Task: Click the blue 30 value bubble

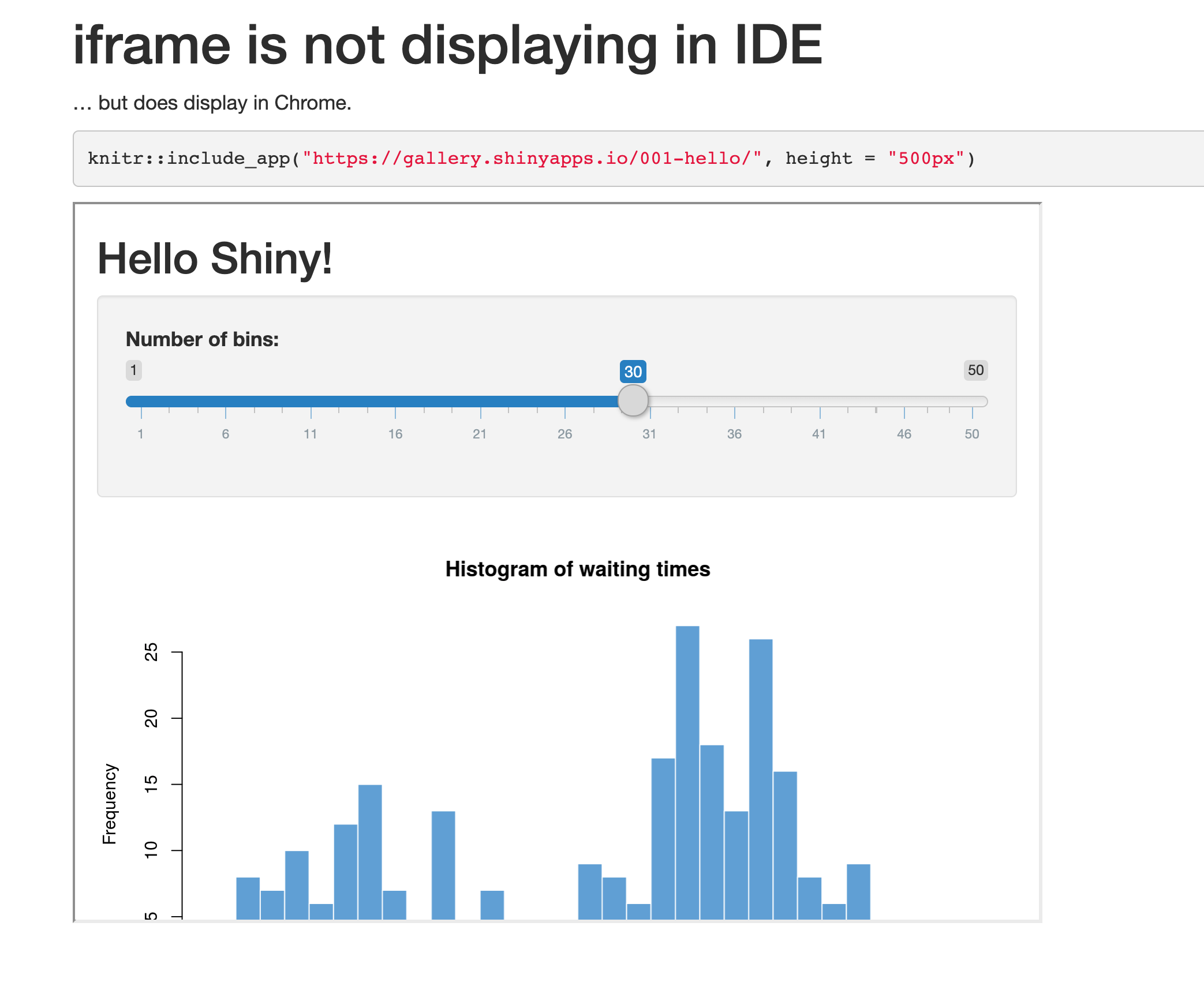Action: tap(633, 372)
